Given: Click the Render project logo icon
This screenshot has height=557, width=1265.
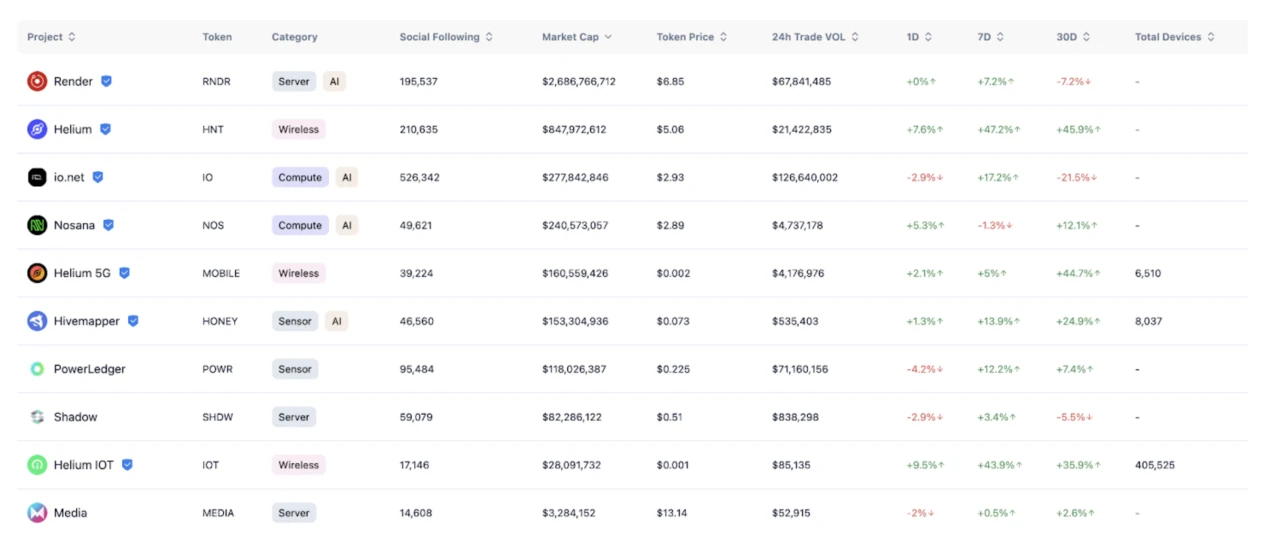Looking at the screenshot, I should [37, 81].
